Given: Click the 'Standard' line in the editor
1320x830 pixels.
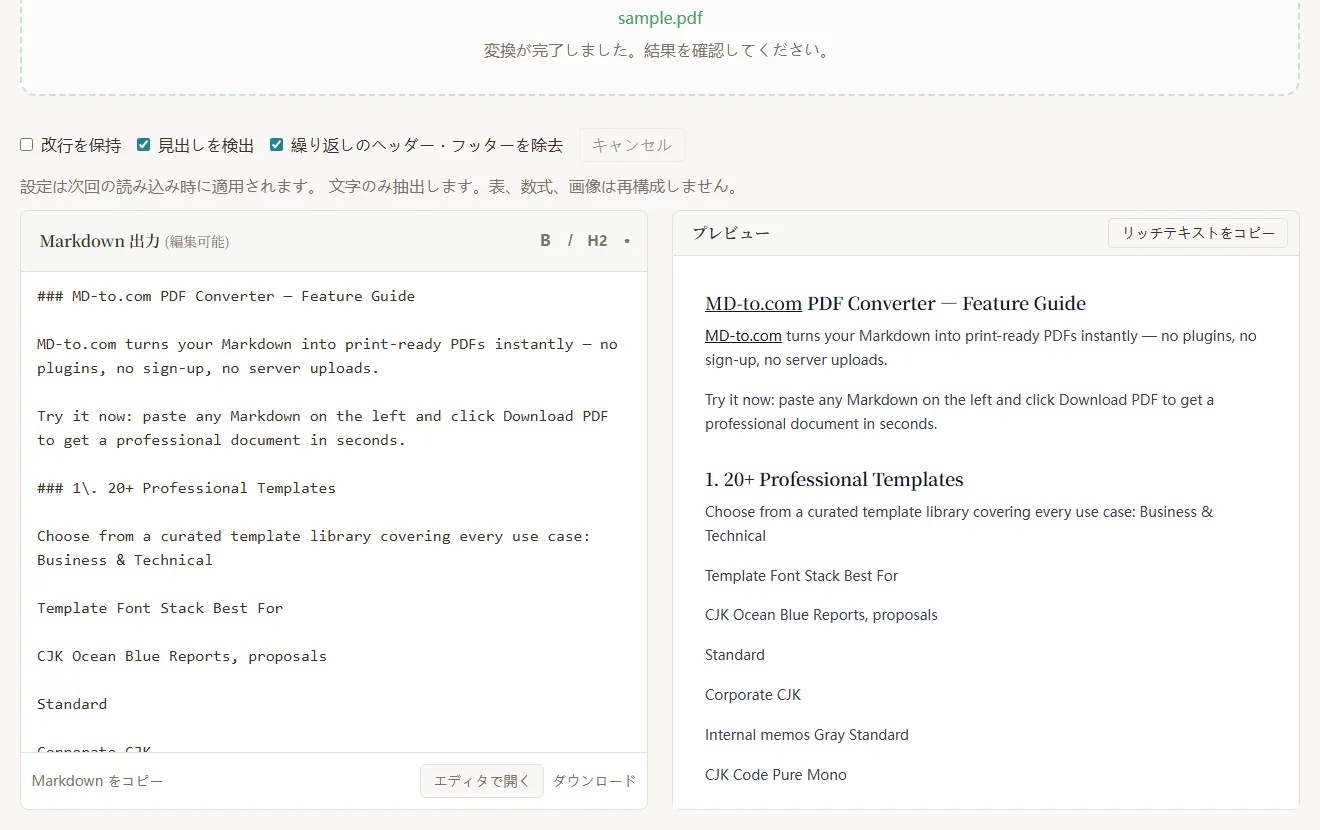Looking at the screenshot, I should (72, 704).
